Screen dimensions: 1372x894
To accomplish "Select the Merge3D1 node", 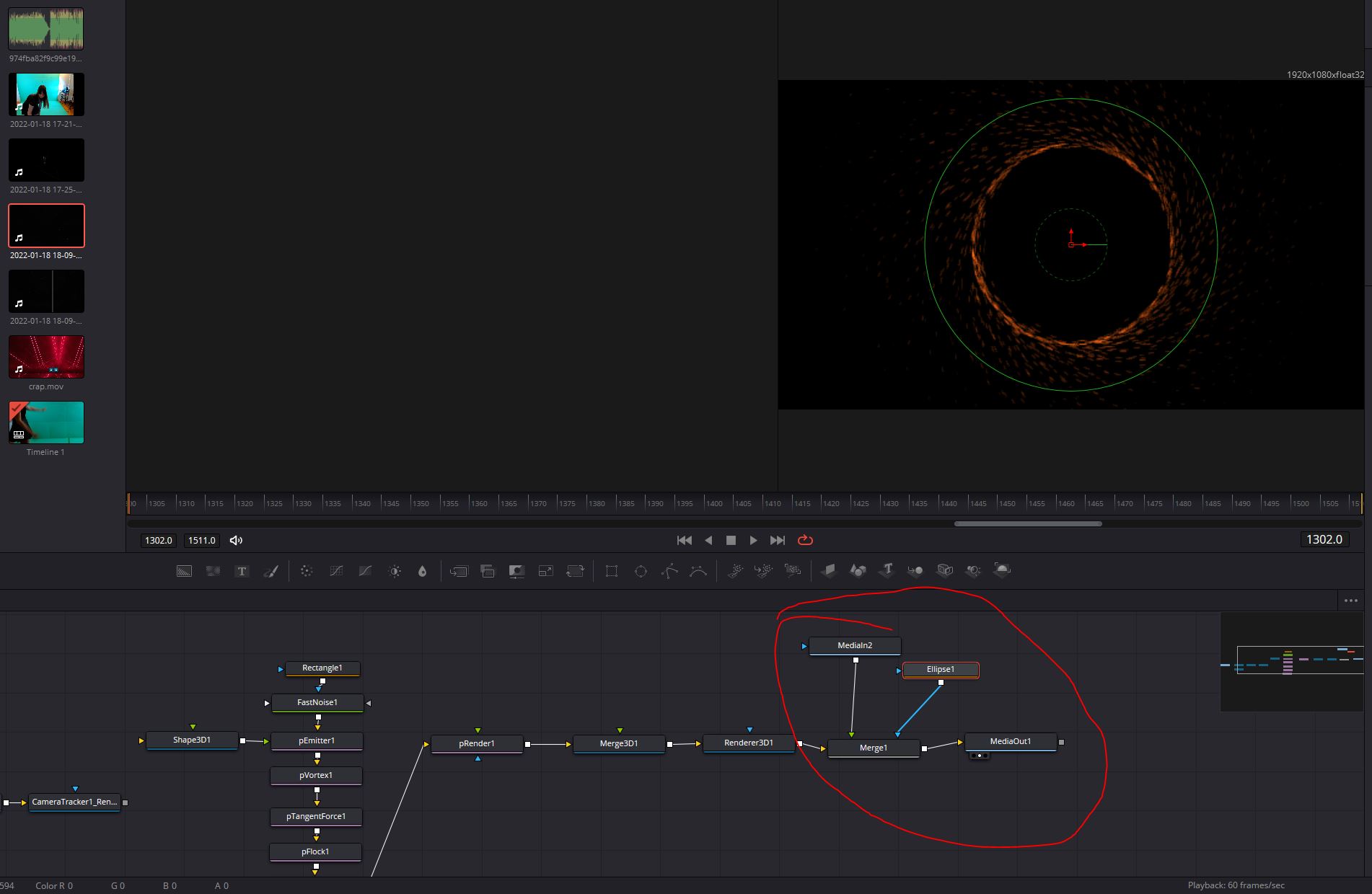I will tap(619, 744).
